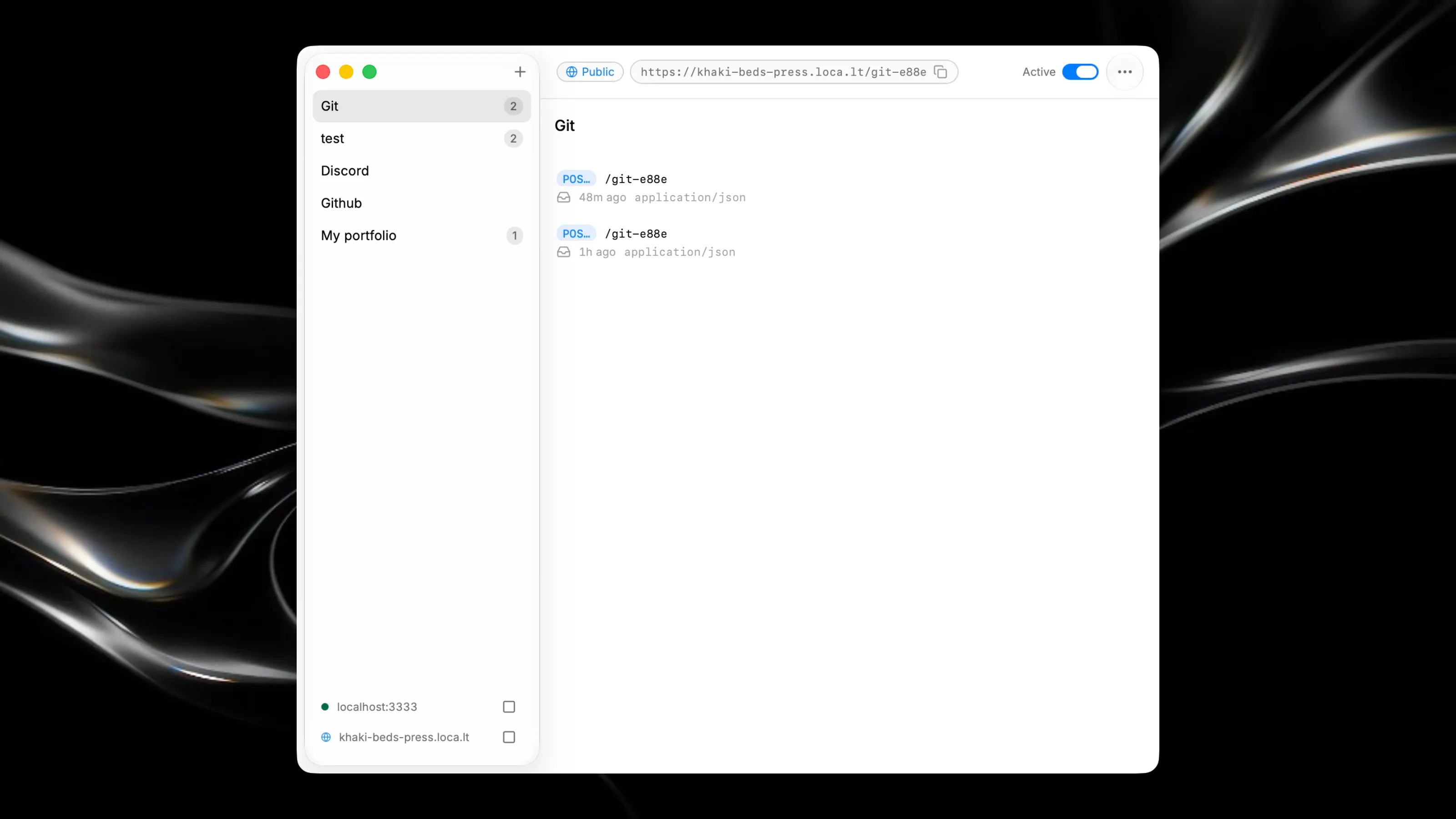The height and width of the screenshot is (819, 1456).
Task: Click the count badge 1 beside My portfolio
Action: [x=514, y=235]
